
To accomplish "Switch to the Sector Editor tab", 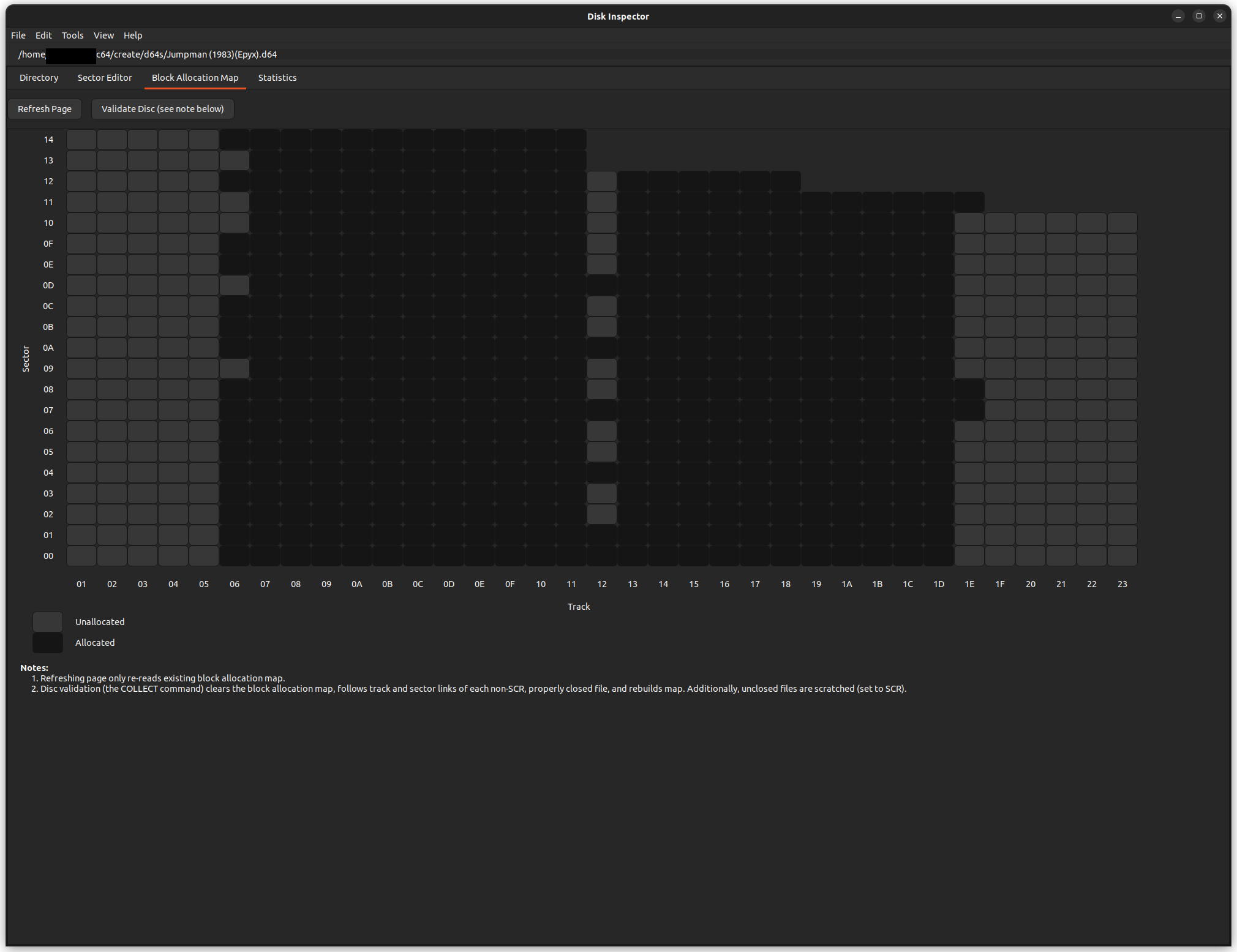I will coord(105,78).
